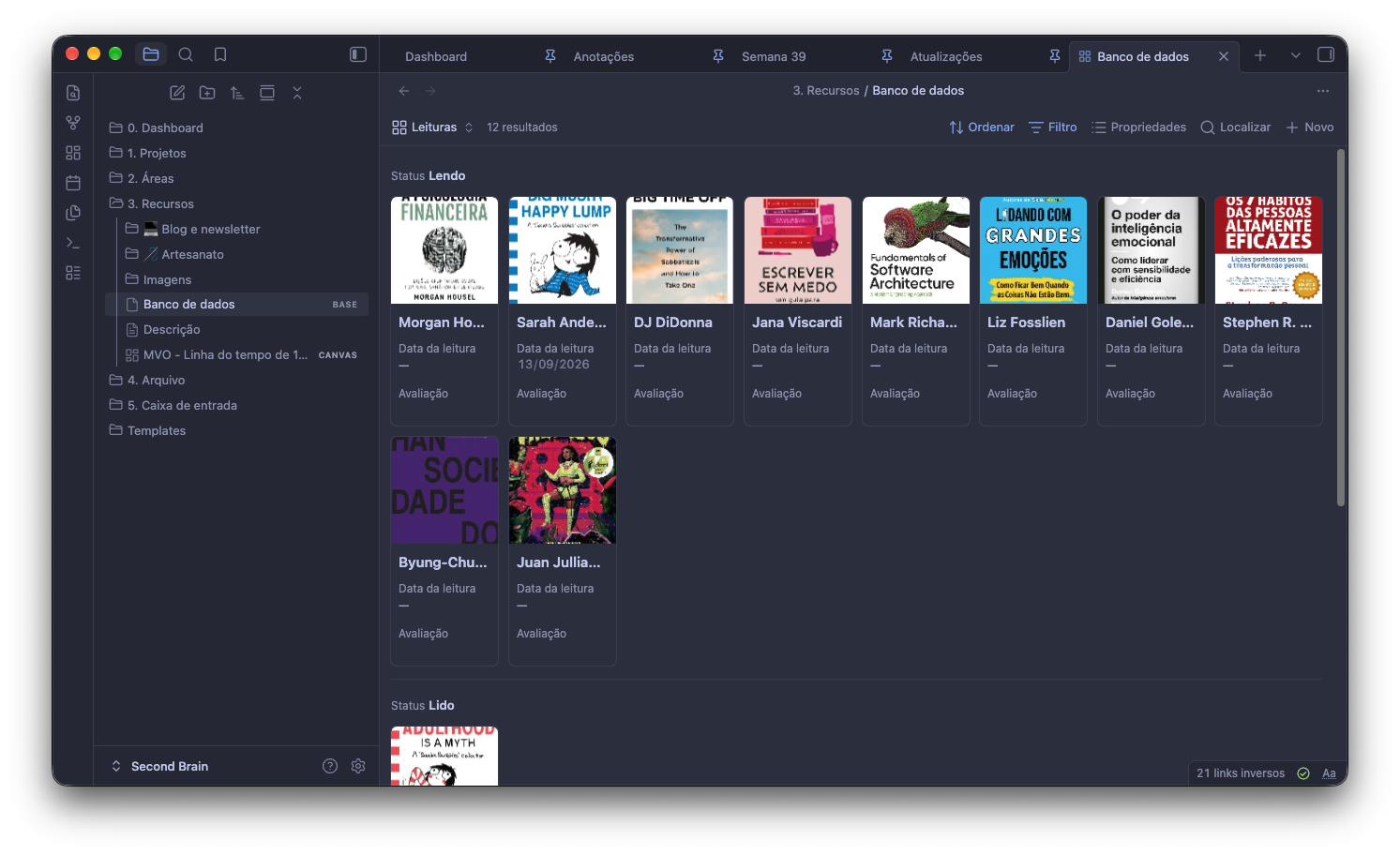
Task: Open the Filtro filter button
Action: coord(1053,127)
